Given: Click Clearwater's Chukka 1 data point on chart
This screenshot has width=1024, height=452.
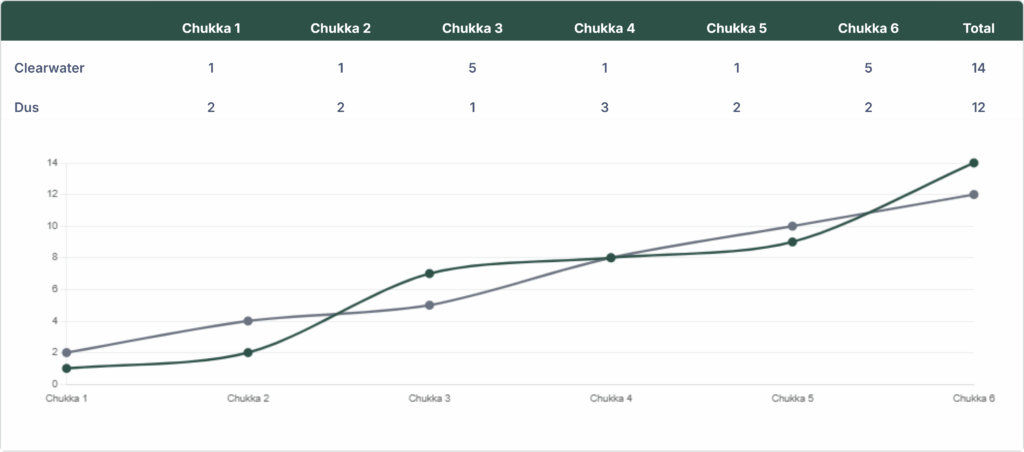Looking at the screenshot, I should click(x=66, y=368).
